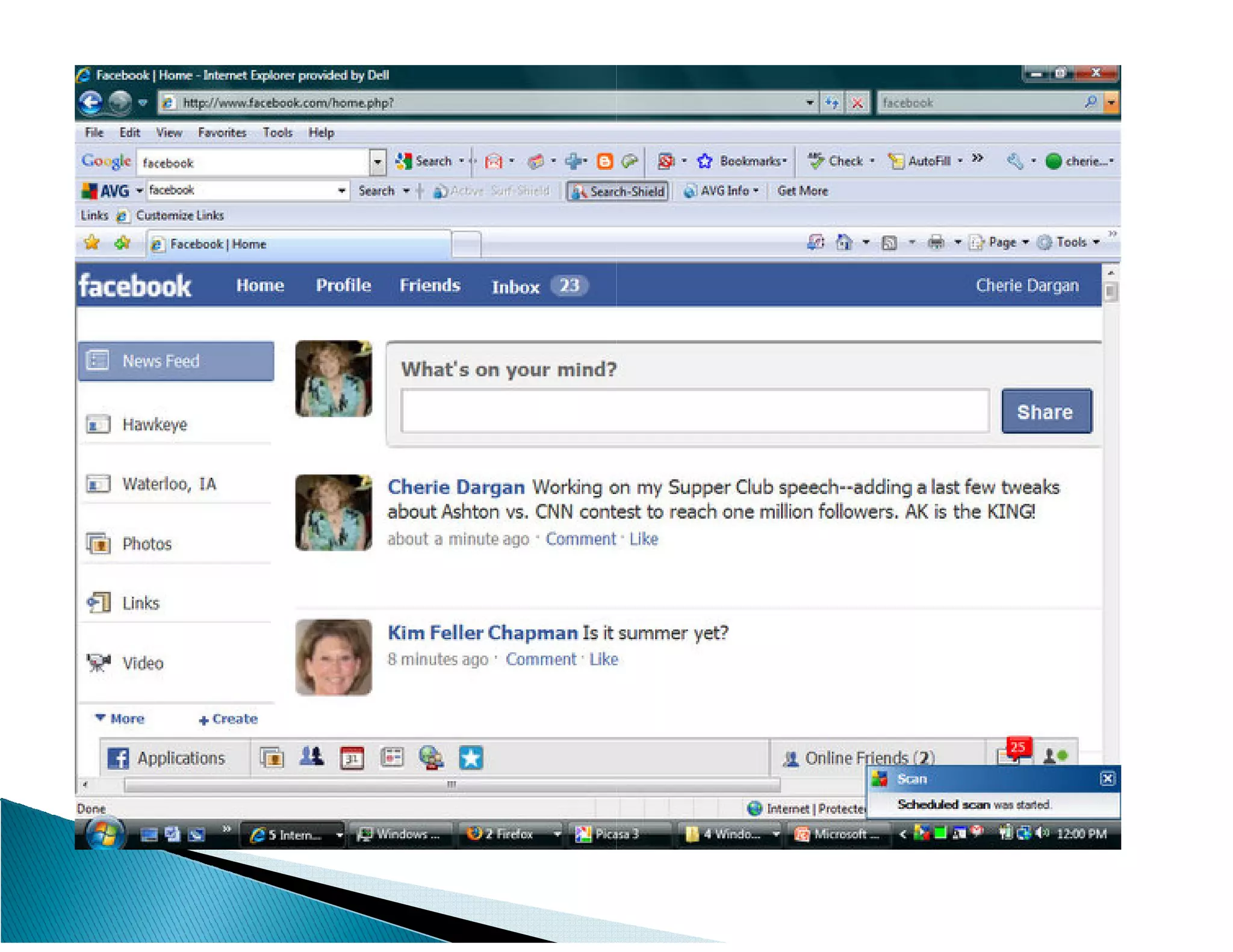Open Friends in Facebook nav bar
This screenshot has width=1233, height=952.
pyautogui.click(x=430, y=285)
